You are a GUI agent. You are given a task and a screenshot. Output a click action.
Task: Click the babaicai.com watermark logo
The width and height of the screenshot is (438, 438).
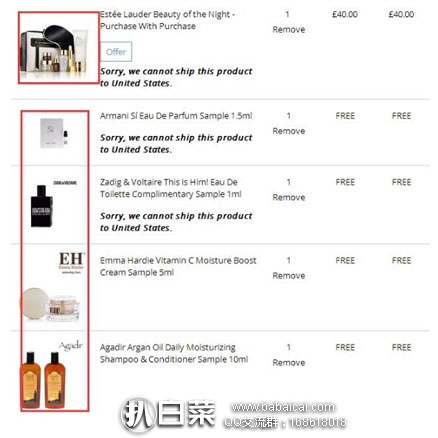coord(233,414)
